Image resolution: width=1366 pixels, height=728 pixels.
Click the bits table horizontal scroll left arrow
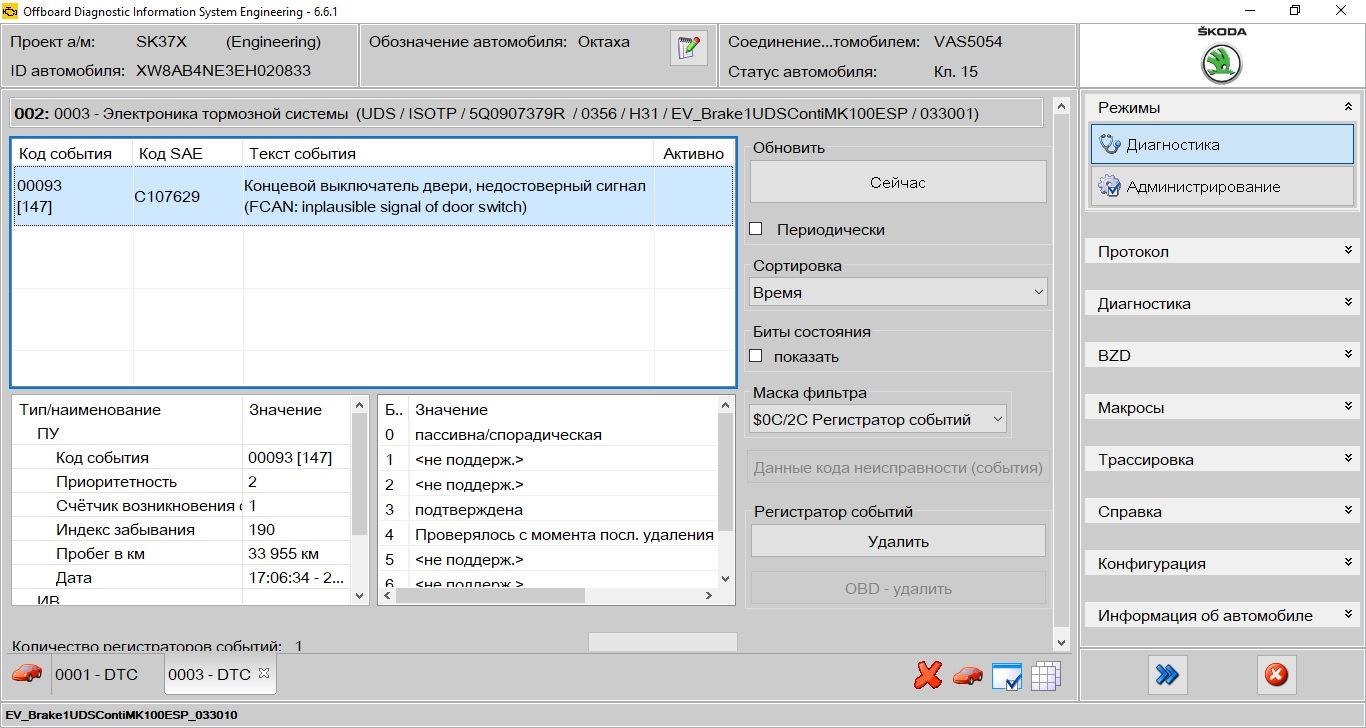(x=388, y=595)
